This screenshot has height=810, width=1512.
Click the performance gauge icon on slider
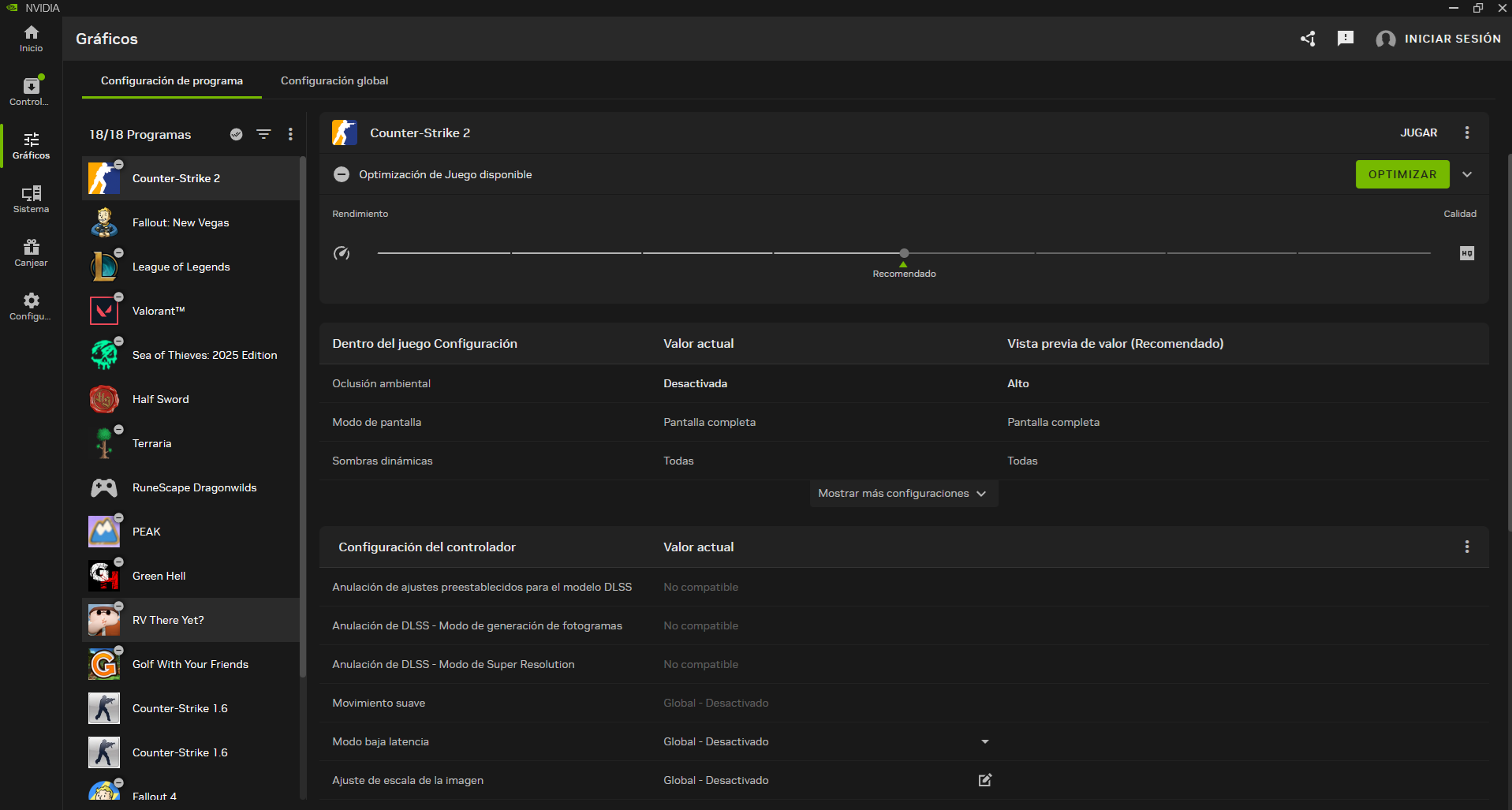click(x=342, y=253)
